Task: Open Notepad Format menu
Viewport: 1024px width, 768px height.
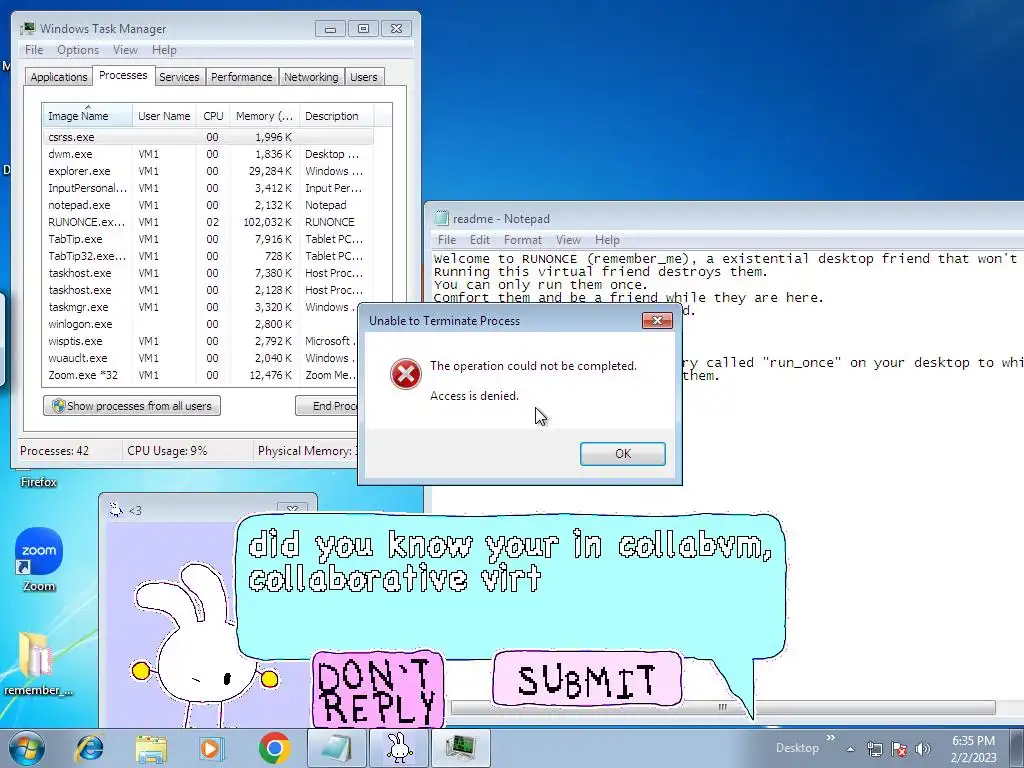Action: pyautogui.click(x=522, y=240)
